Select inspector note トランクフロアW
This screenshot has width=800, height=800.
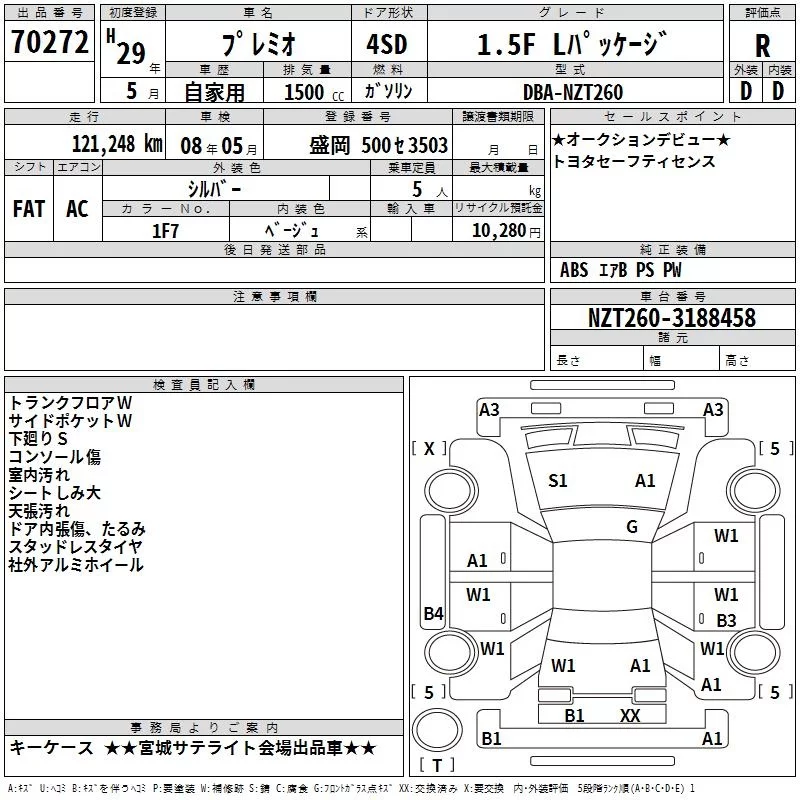[71, 403]
